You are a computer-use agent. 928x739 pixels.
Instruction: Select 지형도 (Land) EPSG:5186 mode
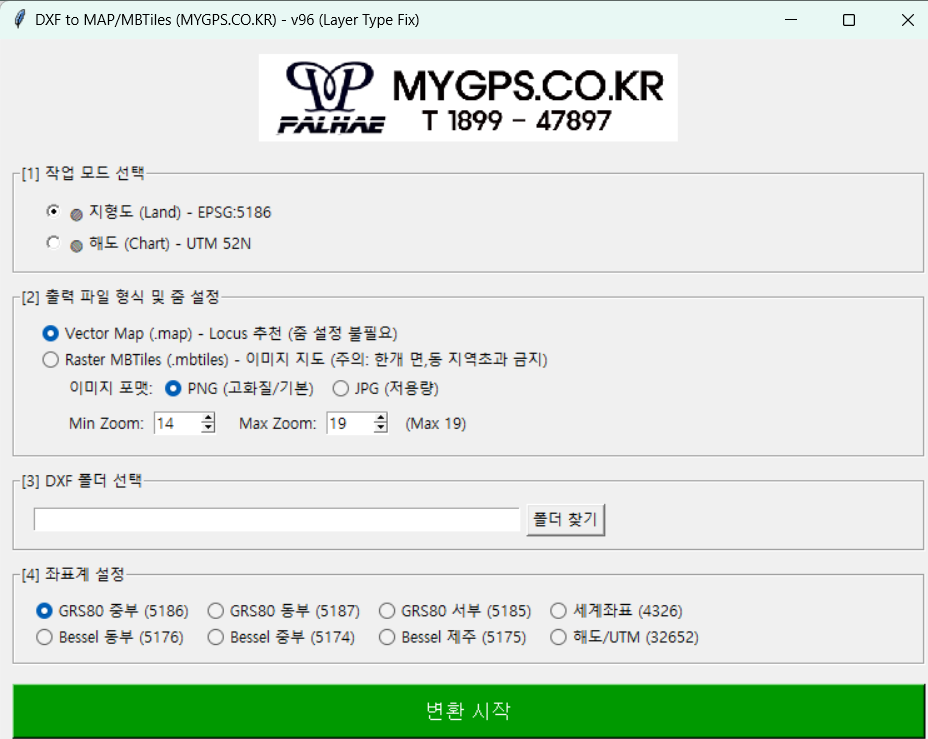pyautogui.click(x=53, y=212)
